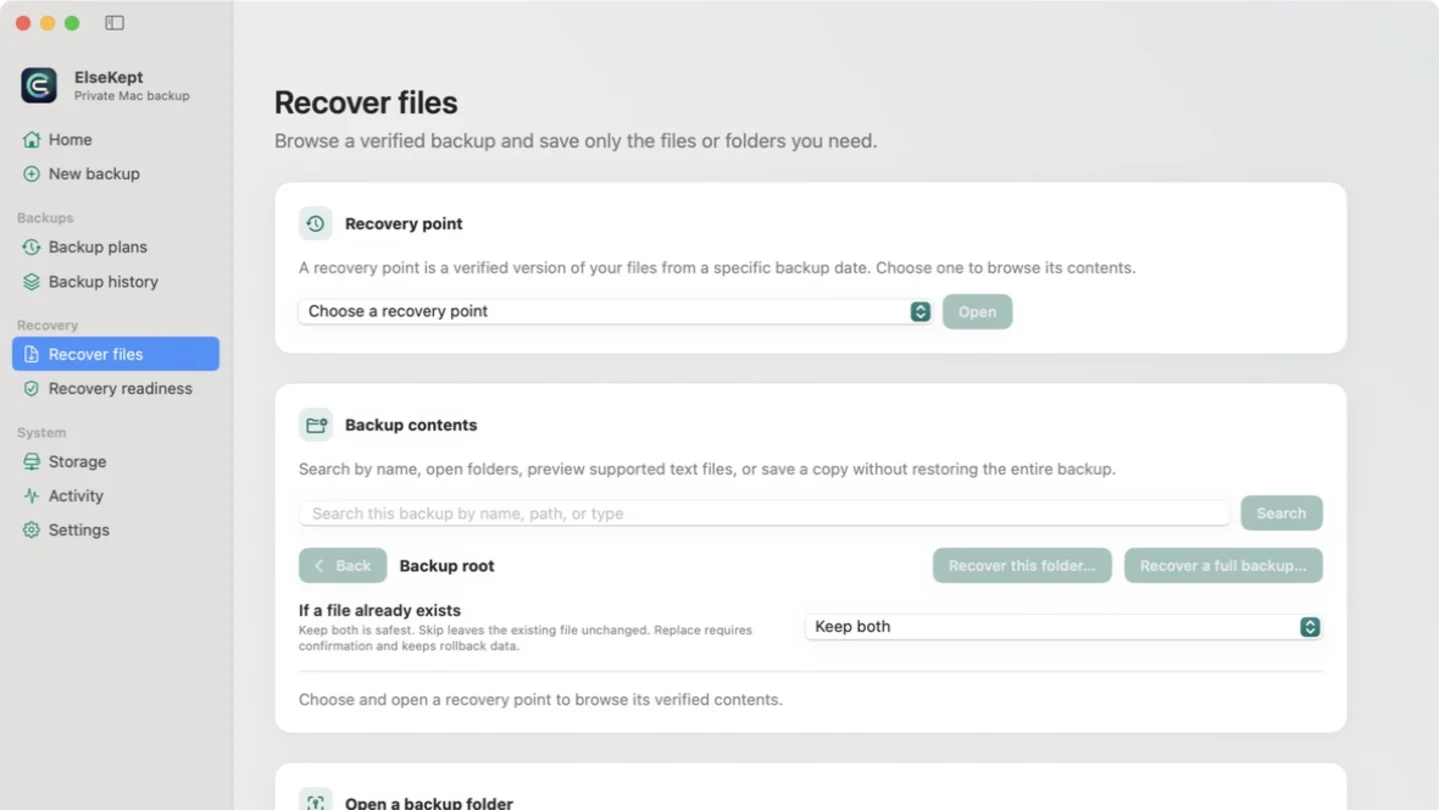
Task: Open the Keep both conflict dropdown
Action: pos(1063,627)
